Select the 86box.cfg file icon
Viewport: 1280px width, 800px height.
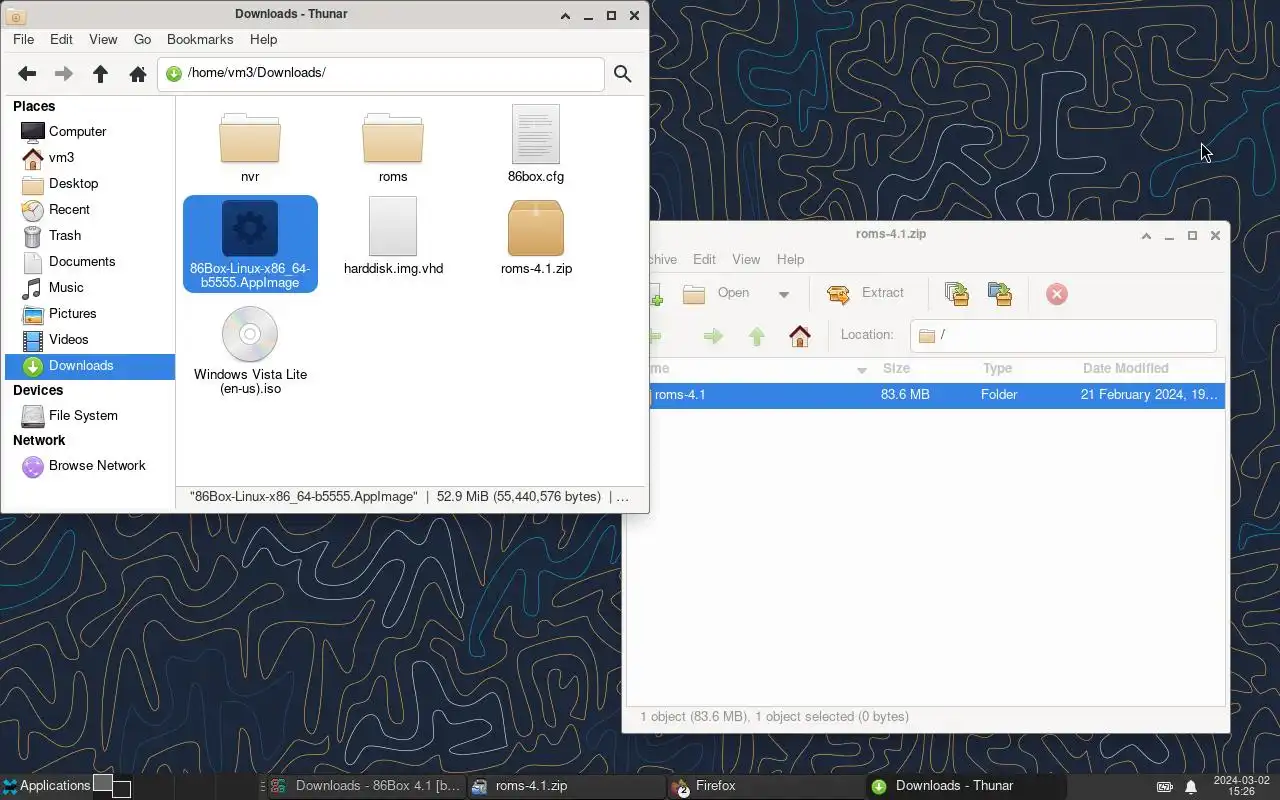pos(536,134)
